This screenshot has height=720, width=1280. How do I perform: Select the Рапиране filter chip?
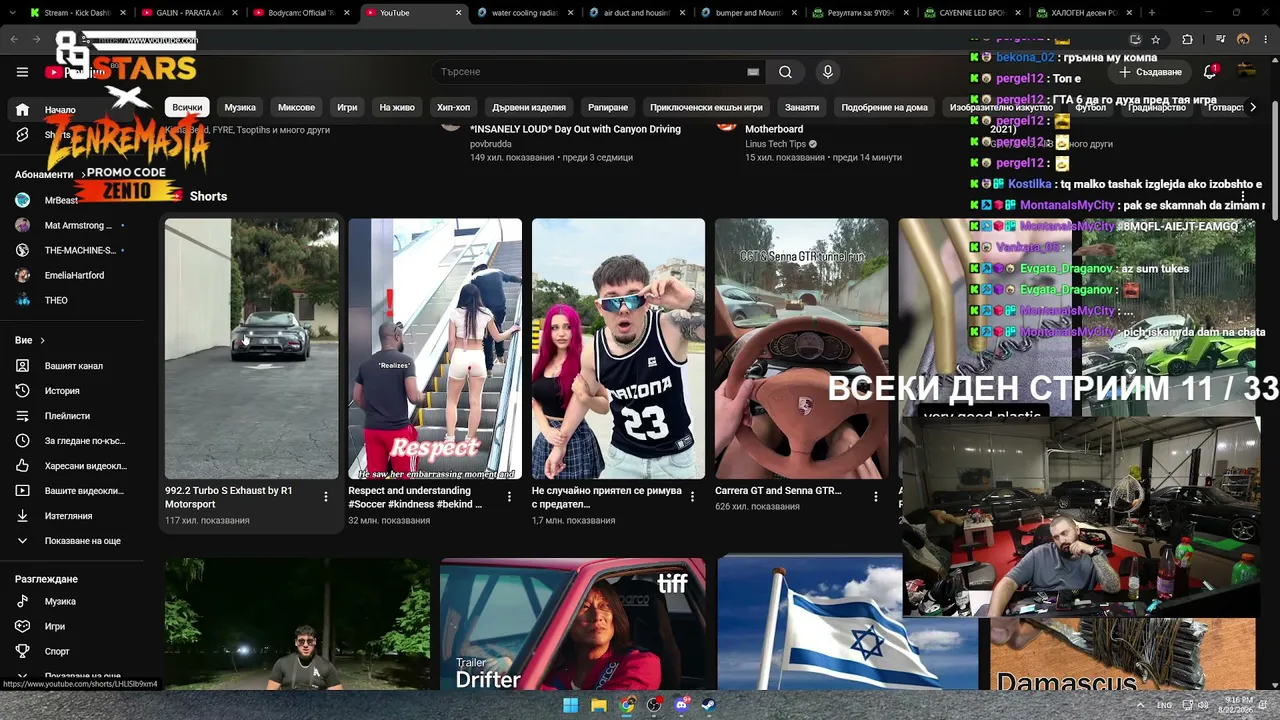click(x=608, y=107)
